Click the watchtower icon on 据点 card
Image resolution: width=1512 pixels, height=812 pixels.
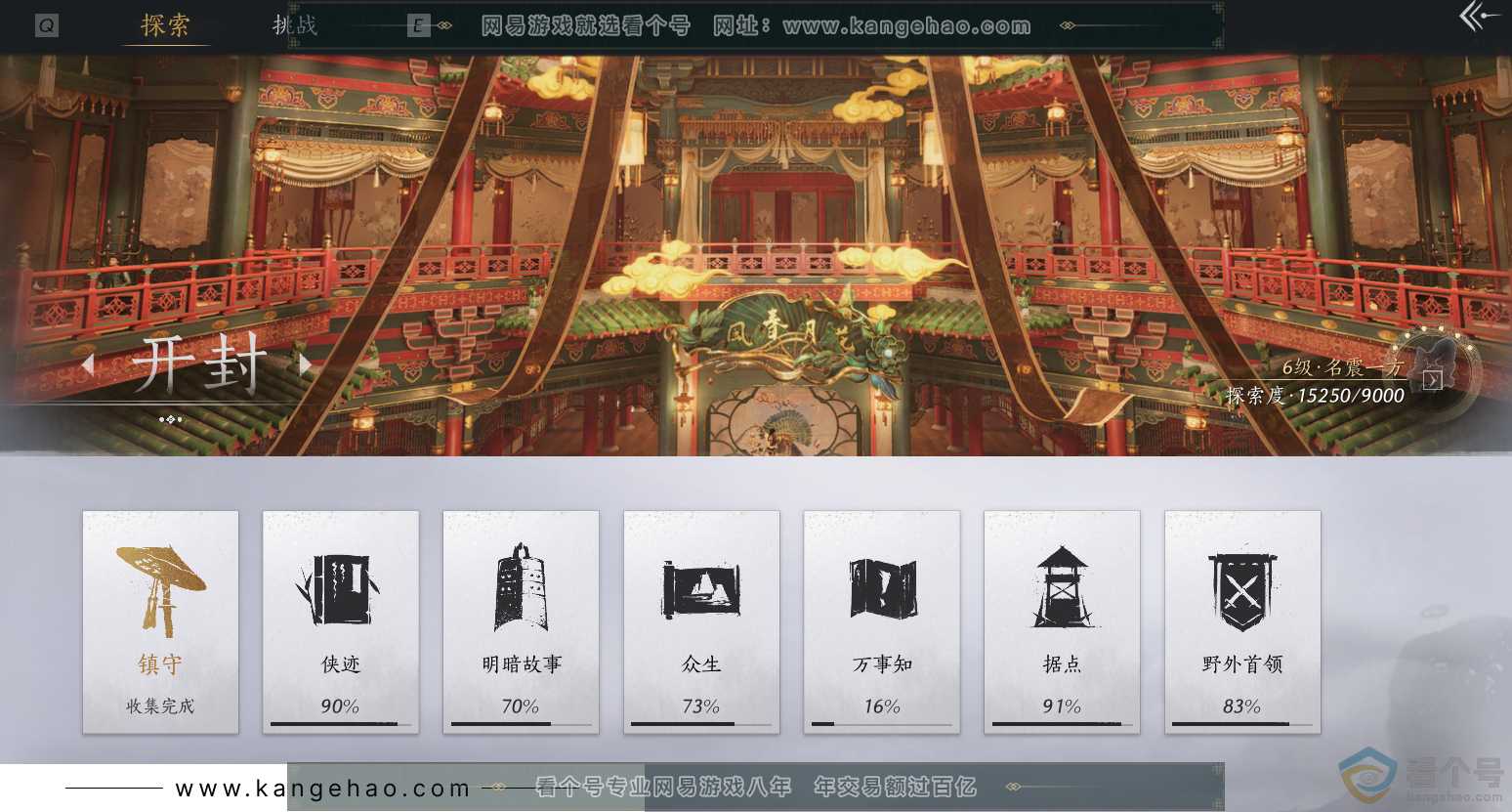tap(1062, 587)
